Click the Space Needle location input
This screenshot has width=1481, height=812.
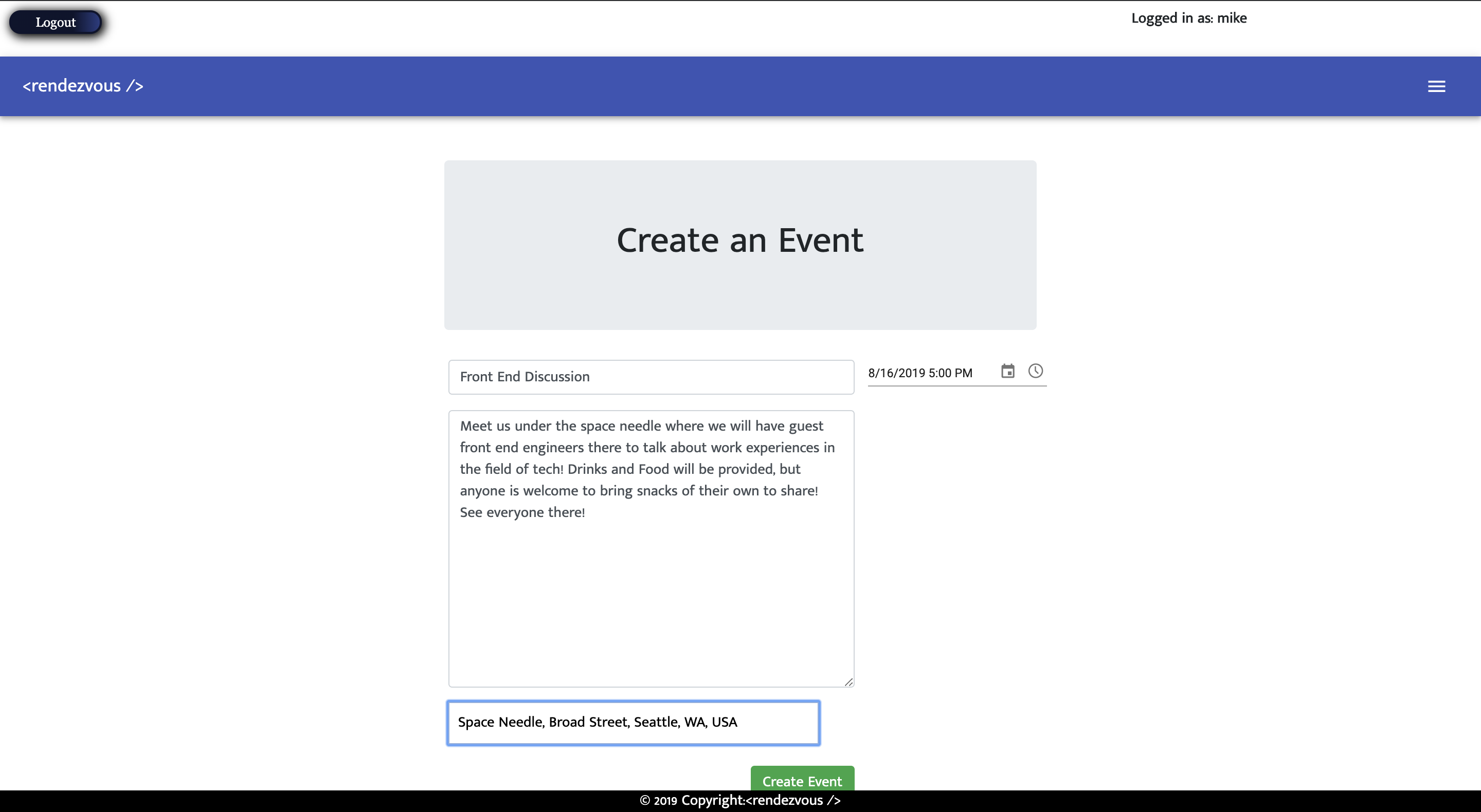click(633, 723)
